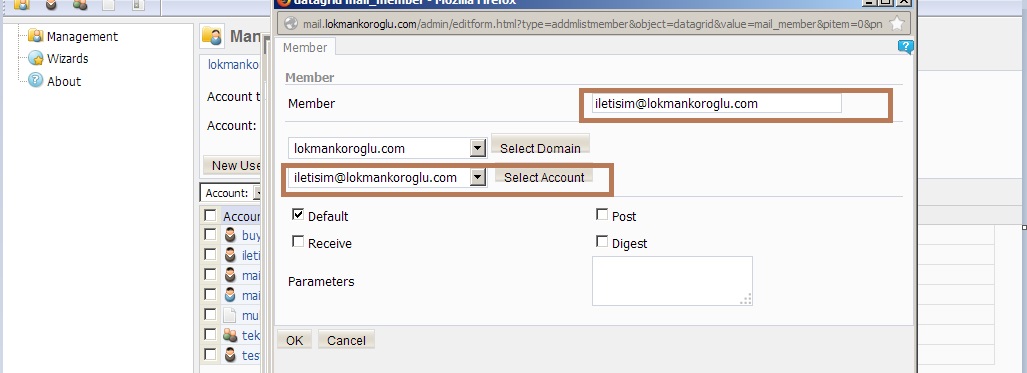1027x373 pixels.
Task: Click the Parameters text area
Action: coord(672,281)
